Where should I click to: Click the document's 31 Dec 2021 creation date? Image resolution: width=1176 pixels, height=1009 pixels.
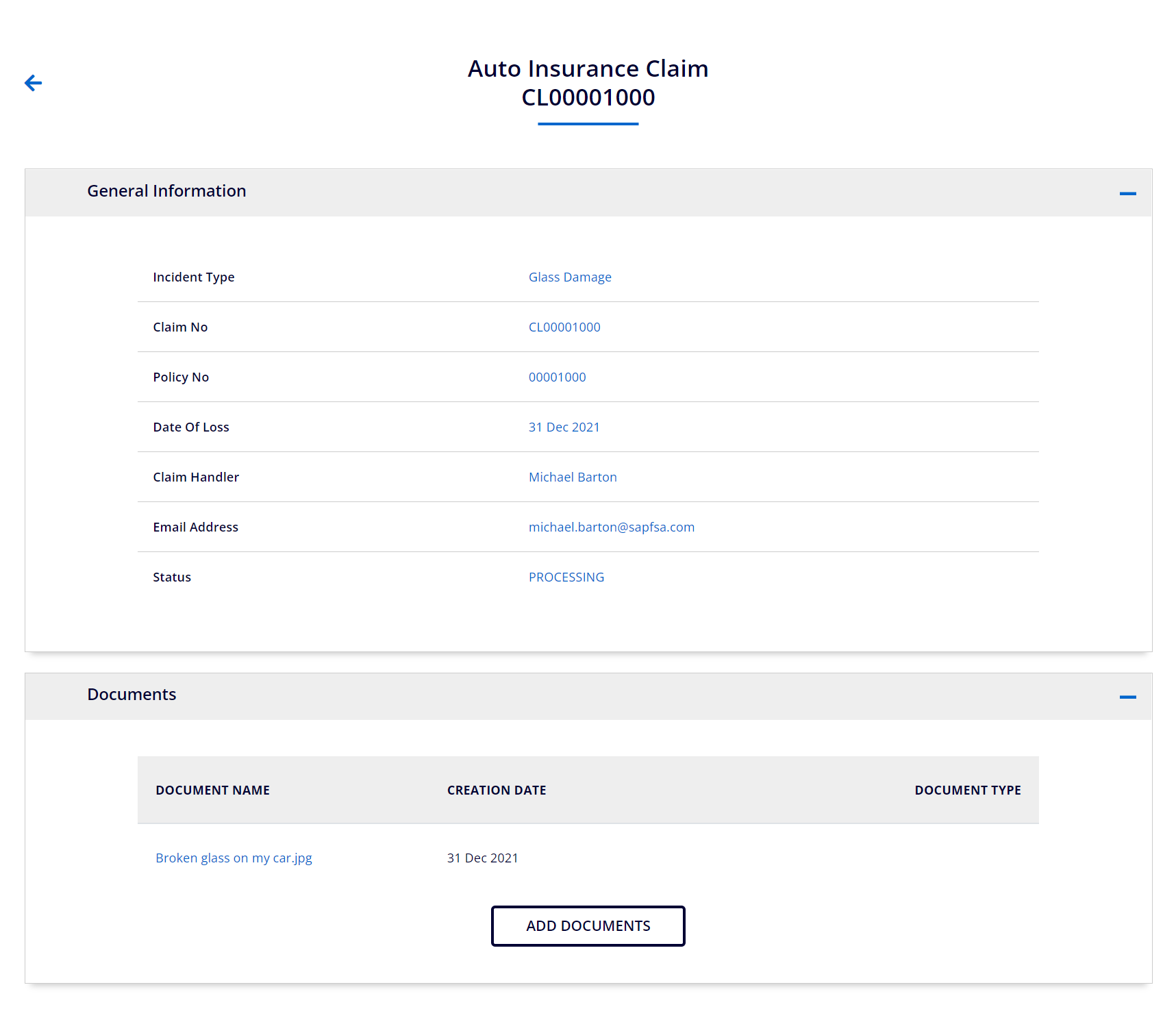(x=482, y=858)
